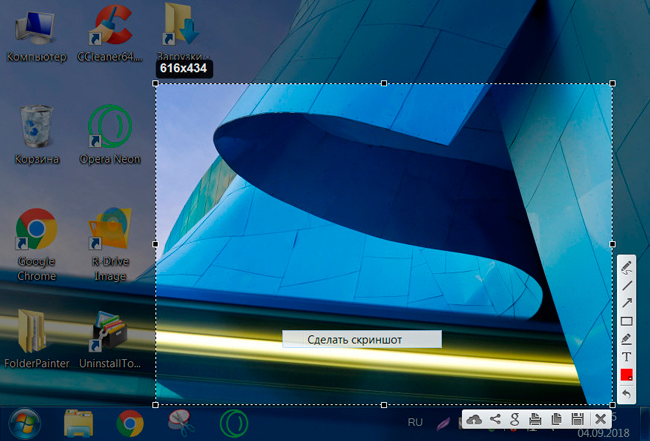This screenshot has height=441, width=650.
Task: Select the Marker highlighter tool
Action: 627,339
